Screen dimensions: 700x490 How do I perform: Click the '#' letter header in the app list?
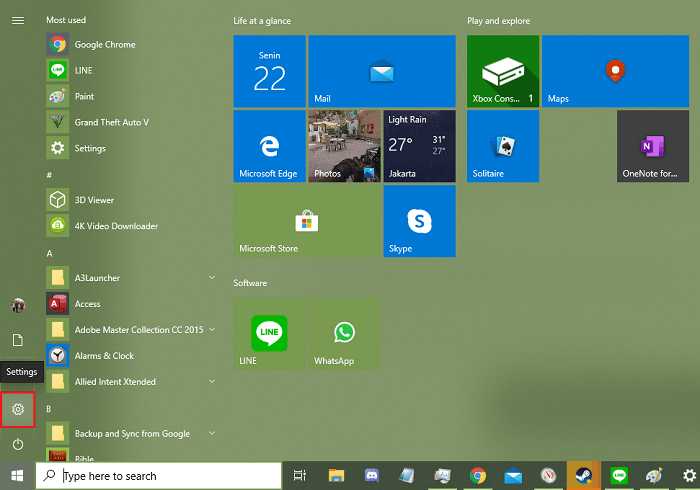(49, 175)
